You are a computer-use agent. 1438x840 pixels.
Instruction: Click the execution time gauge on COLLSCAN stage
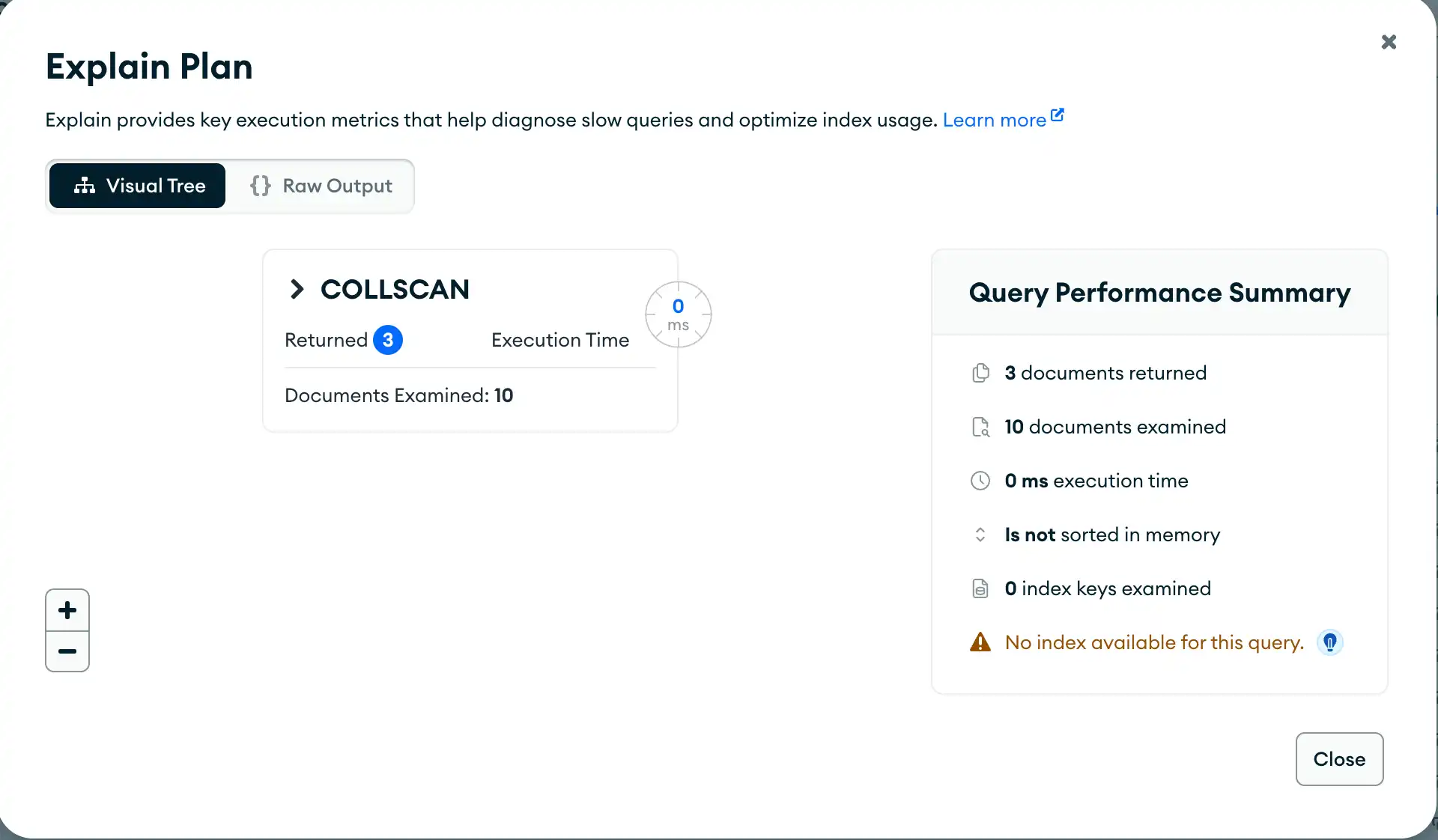pyautogui.click(x=678, y=314)
